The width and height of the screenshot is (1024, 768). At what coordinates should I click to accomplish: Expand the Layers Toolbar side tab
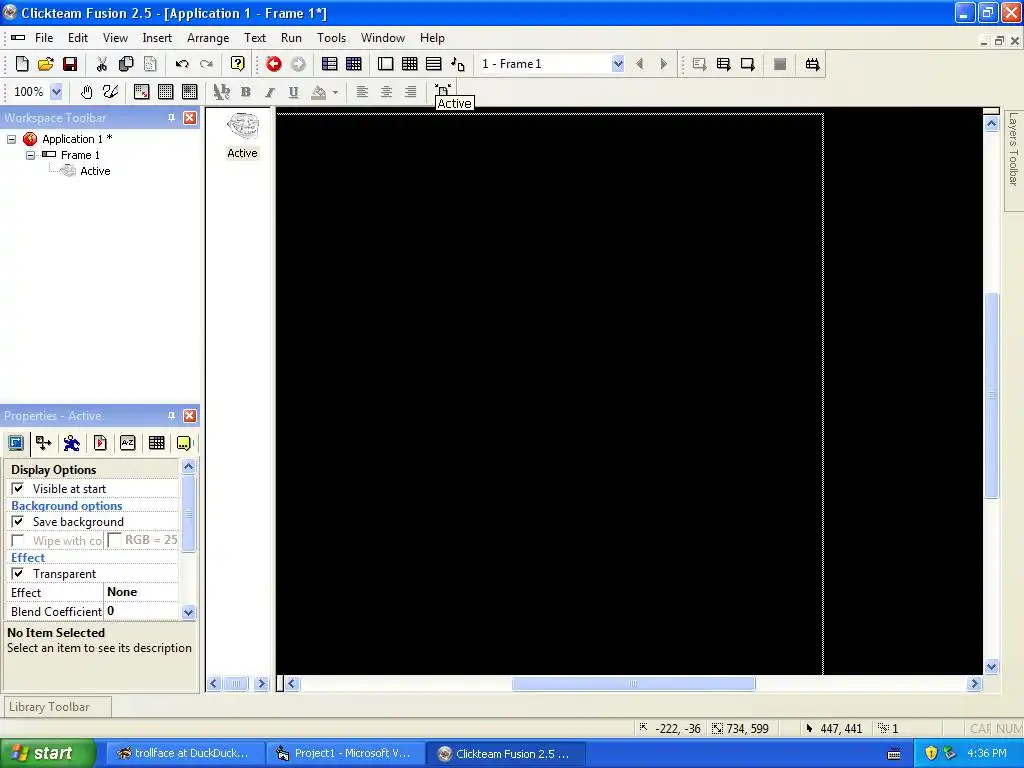(x=1014, y=160)
